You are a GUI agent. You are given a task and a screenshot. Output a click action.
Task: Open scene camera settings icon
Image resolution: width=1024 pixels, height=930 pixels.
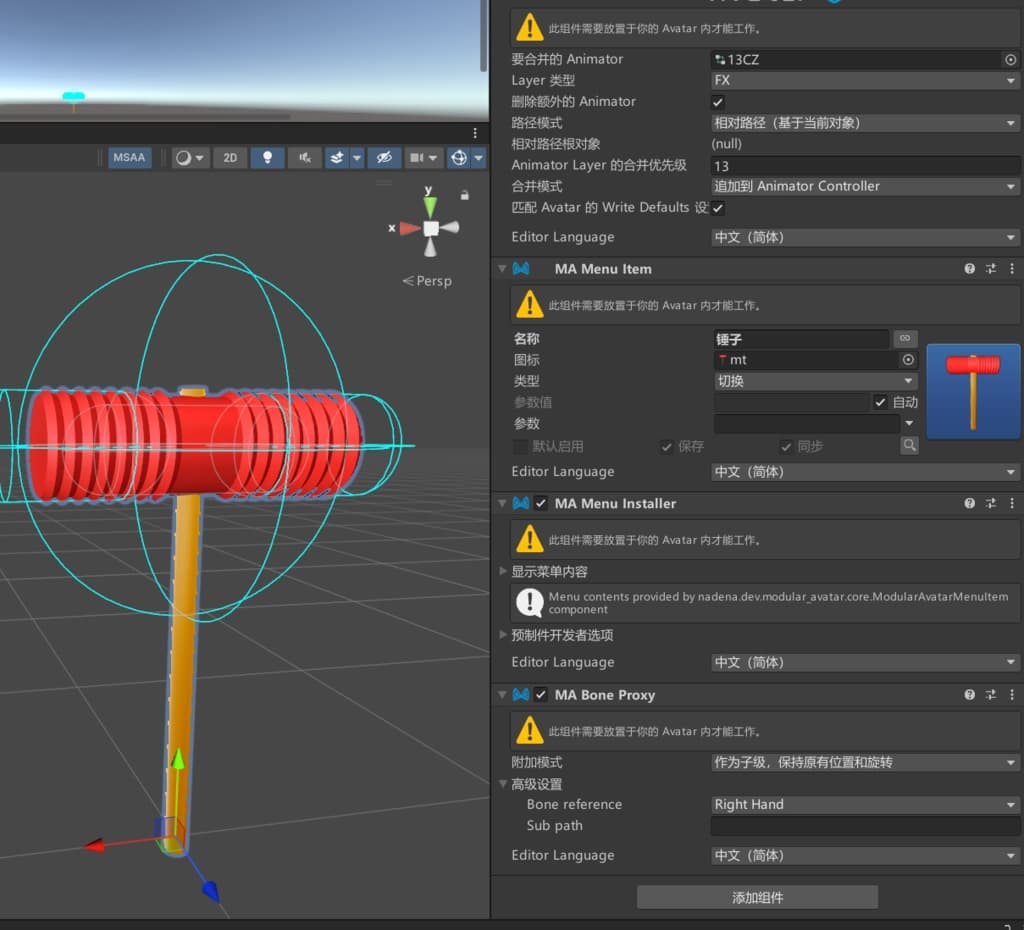coord(417,157)
